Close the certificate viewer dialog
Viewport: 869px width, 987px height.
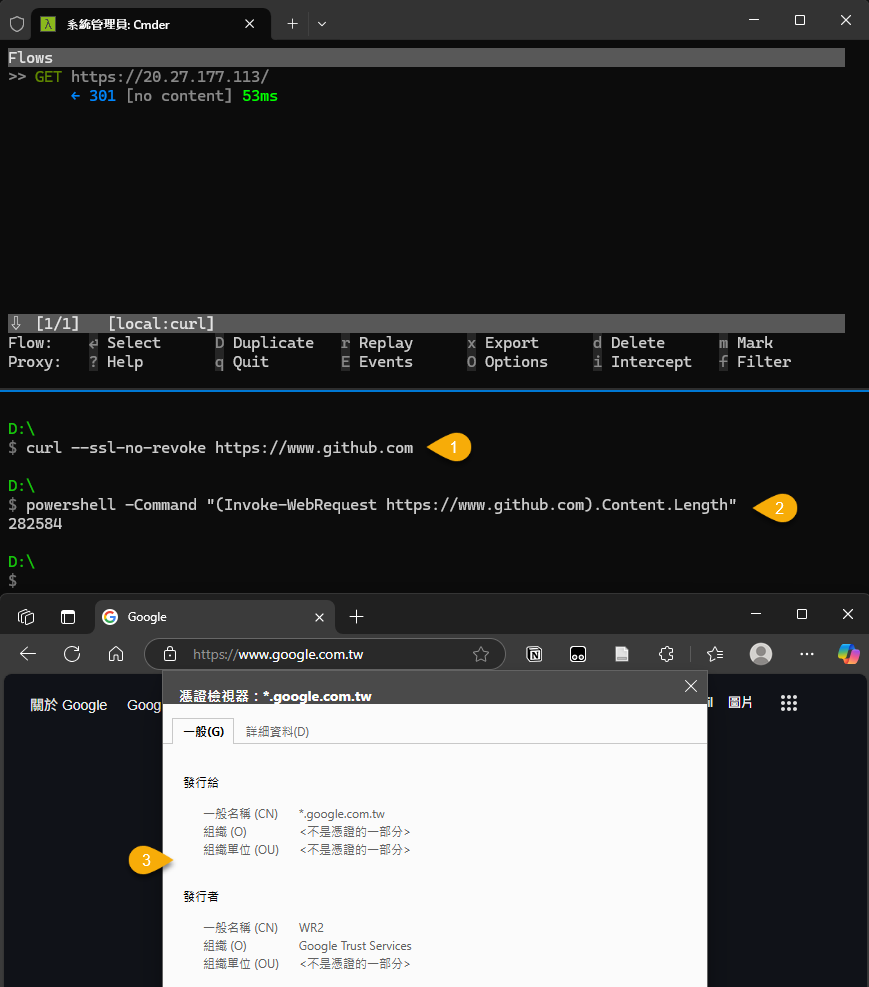(x=690, y=686)
